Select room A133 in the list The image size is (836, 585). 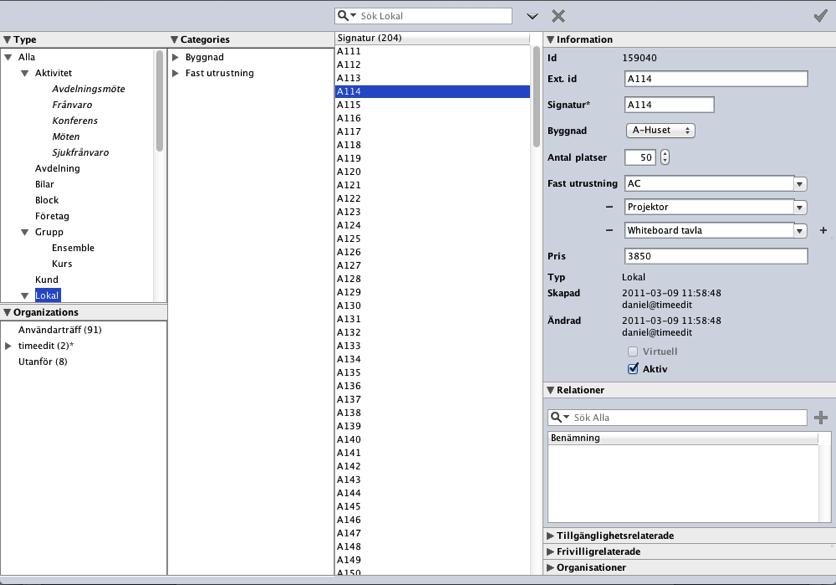click(x=432, y=346)
